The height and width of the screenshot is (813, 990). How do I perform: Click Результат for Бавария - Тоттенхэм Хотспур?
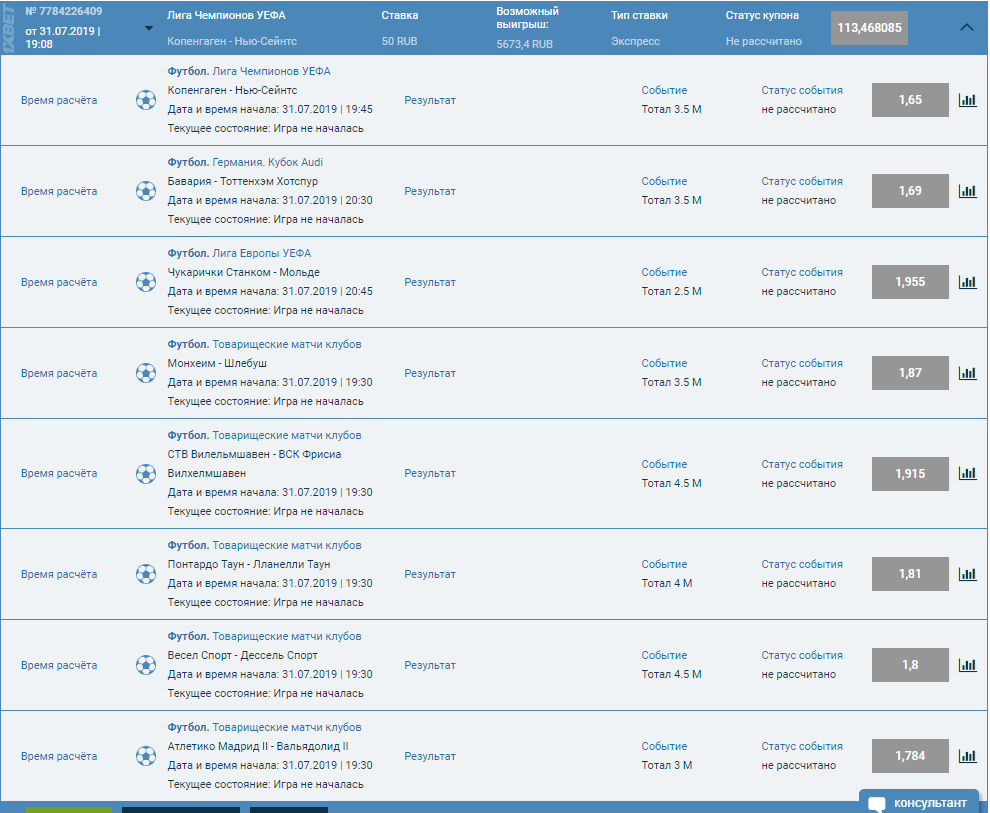click(430, 191)
